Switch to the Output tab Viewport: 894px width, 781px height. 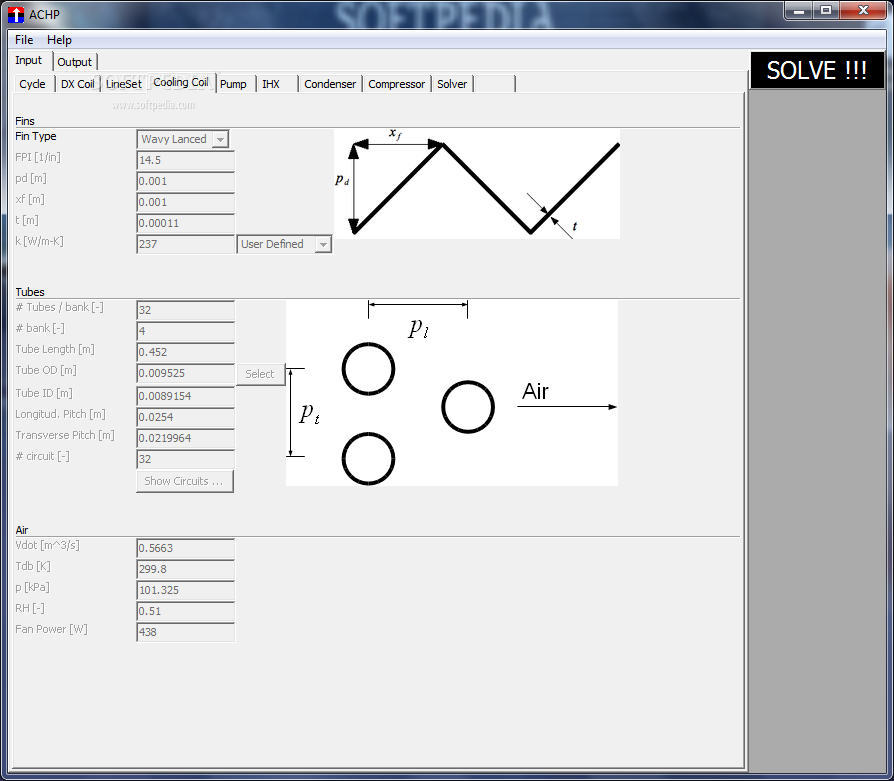click(75, 62)
